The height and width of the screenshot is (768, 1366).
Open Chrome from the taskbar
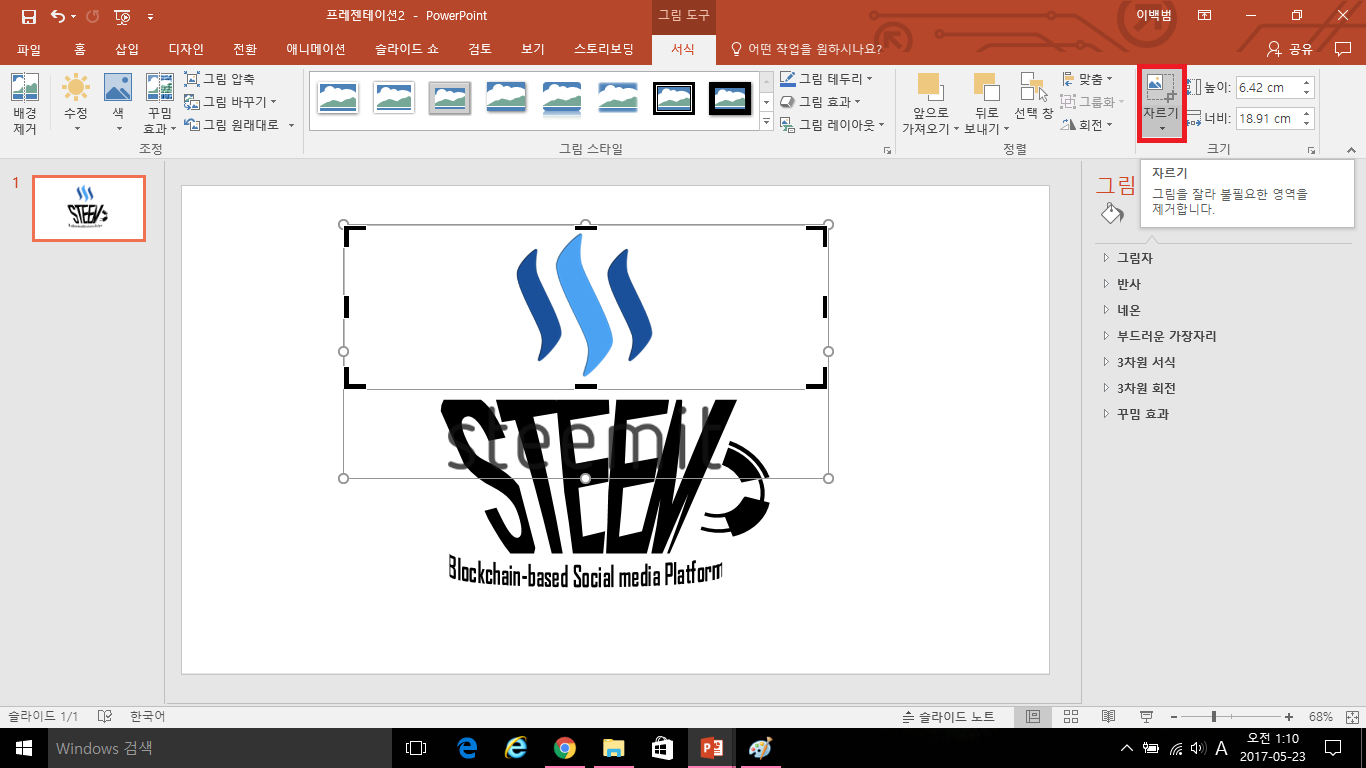564,748
